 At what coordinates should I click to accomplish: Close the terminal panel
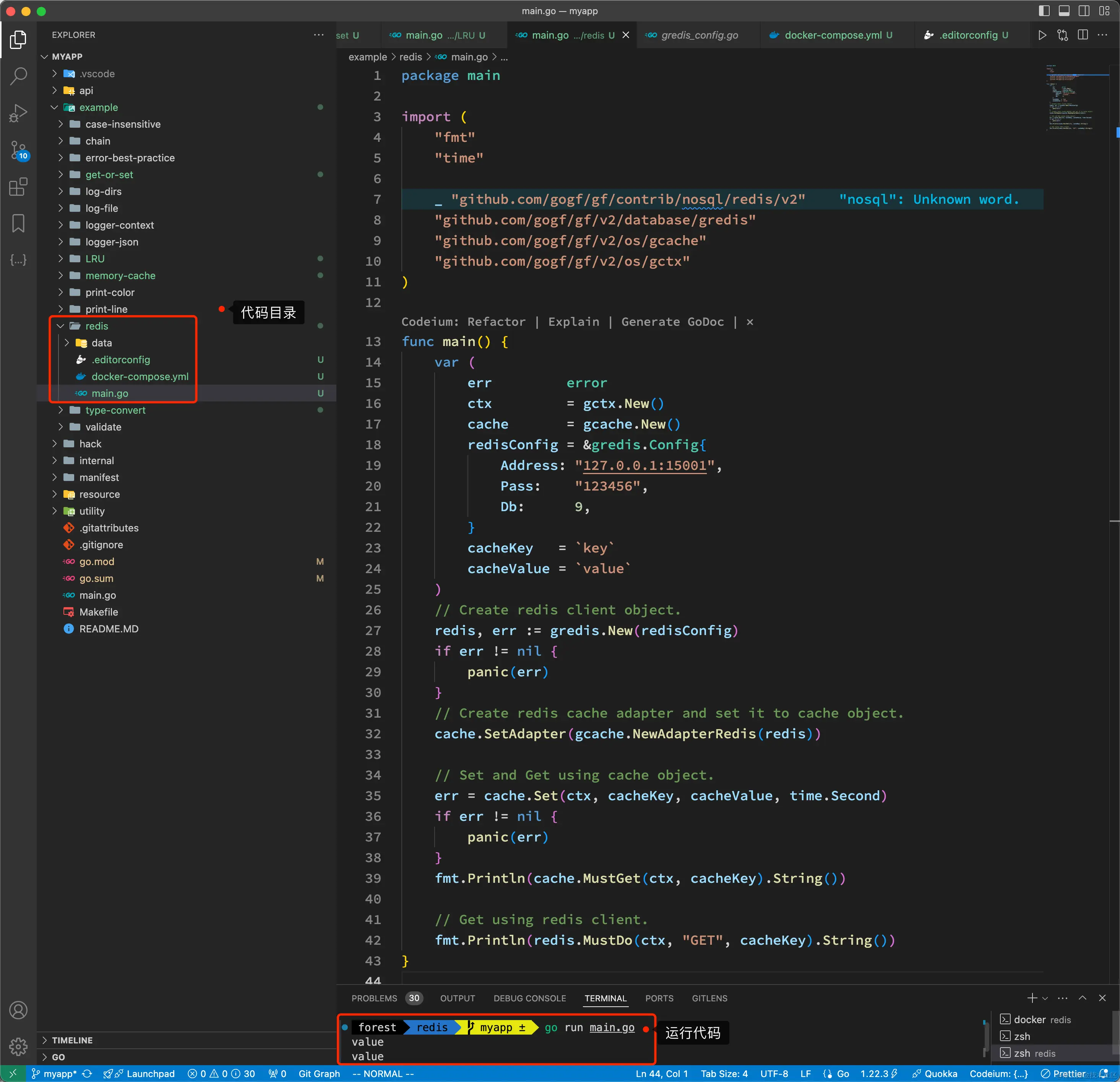pyautogui.click(x=1102, y=998)
